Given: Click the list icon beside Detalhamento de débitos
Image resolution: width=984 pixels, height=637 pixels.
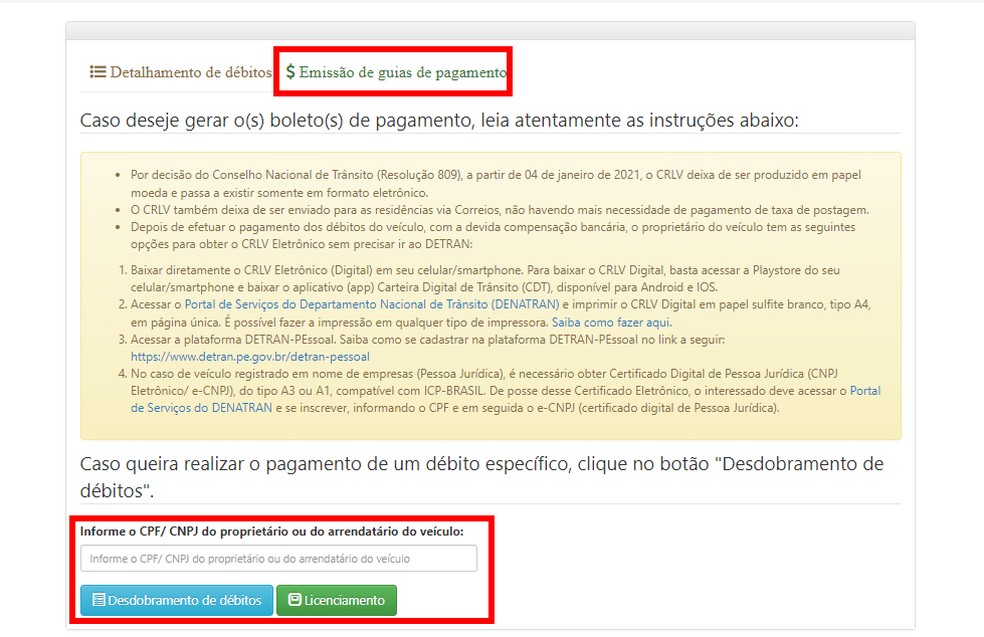Looking at the screenshot, I should click(x=98, y=72).
